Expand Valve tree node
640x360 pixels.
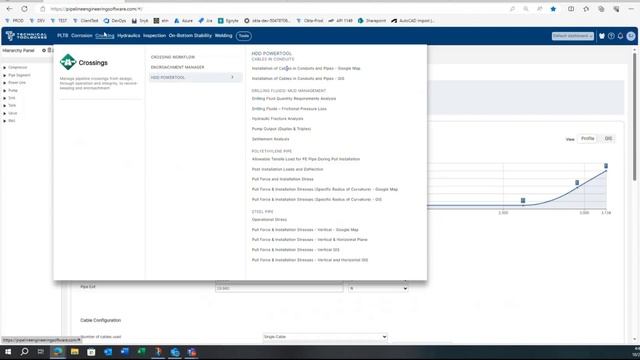coord(4,113)
